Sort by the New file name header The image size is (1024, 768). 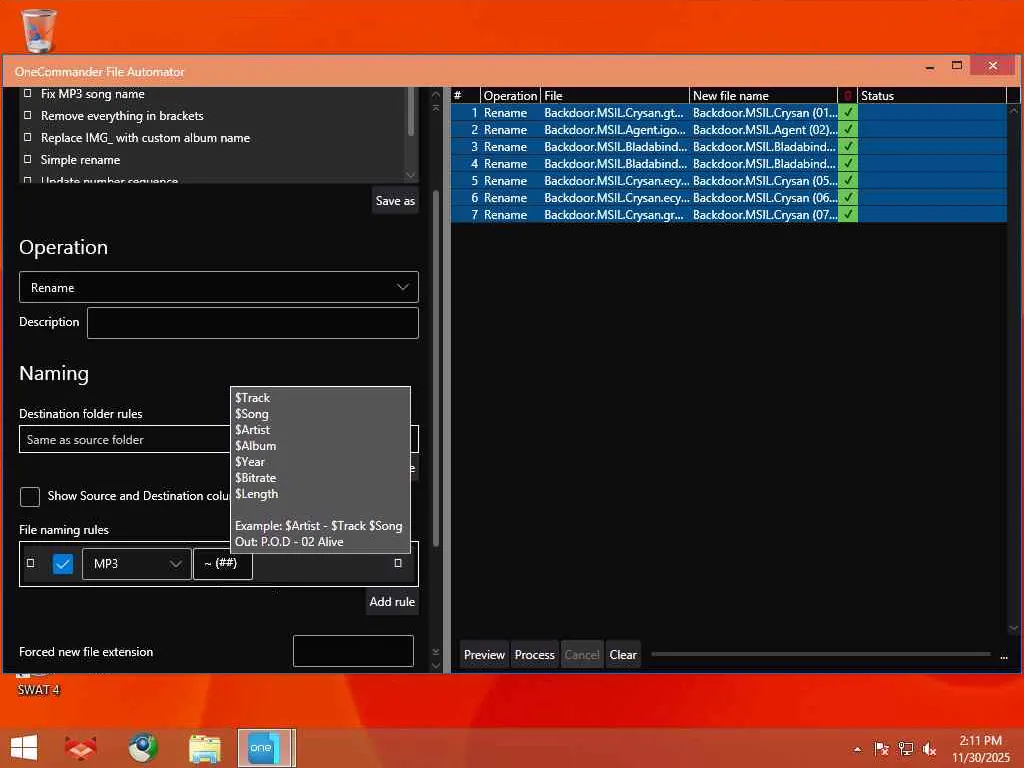click(763, 95)
